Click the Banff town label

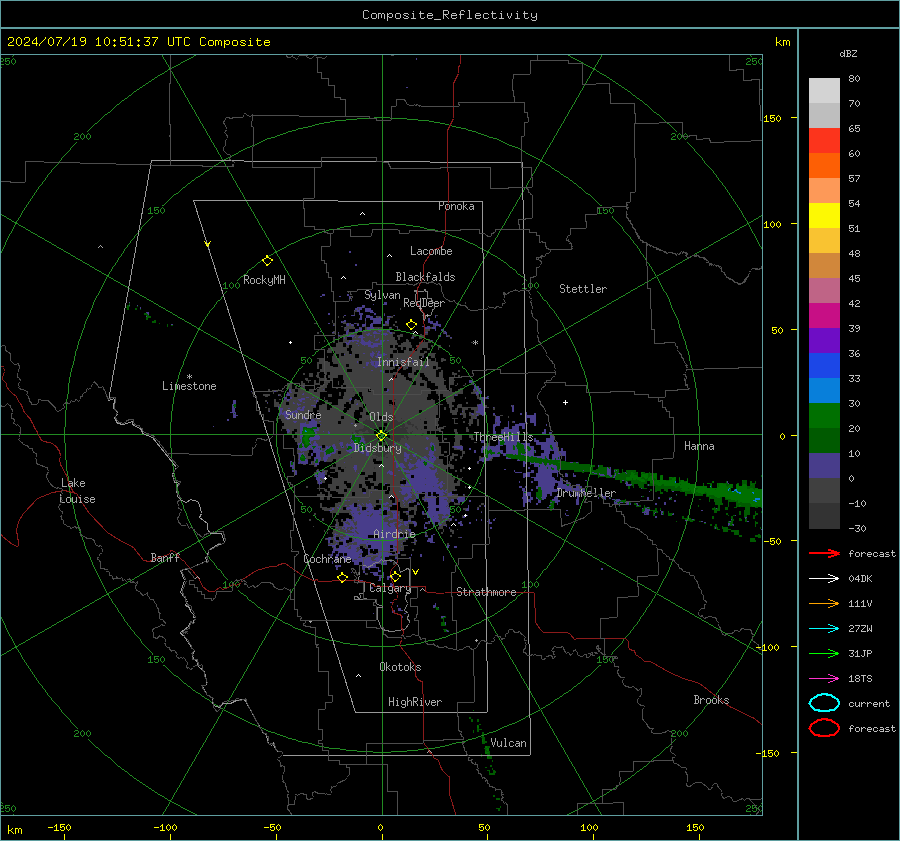point(165,558)
